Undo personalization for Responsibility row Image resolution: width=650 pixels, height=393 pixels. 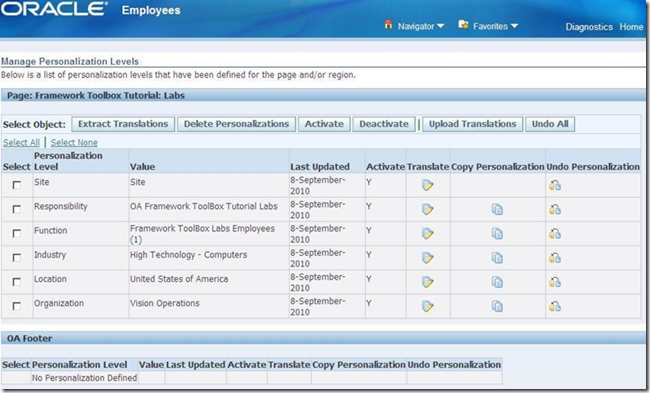coord(555,209)
